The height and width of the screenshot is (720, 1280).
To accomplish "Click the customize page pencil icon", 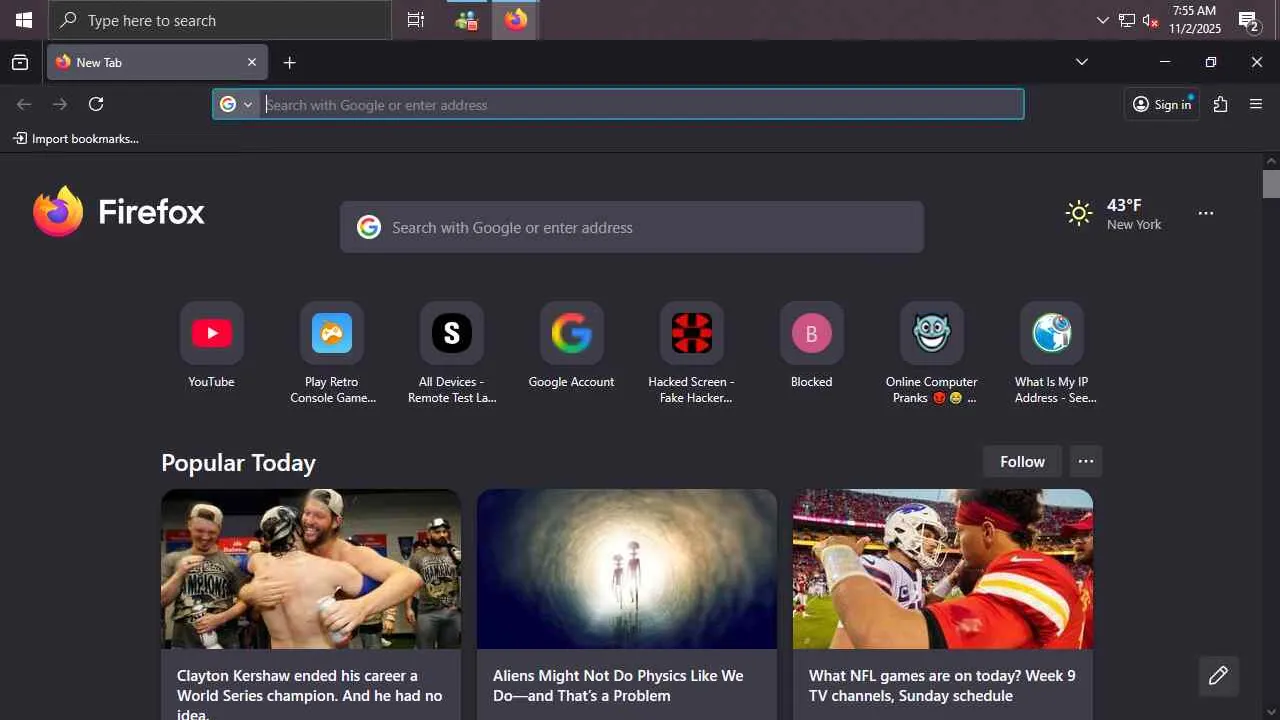I will click(x=1218, y=676).
